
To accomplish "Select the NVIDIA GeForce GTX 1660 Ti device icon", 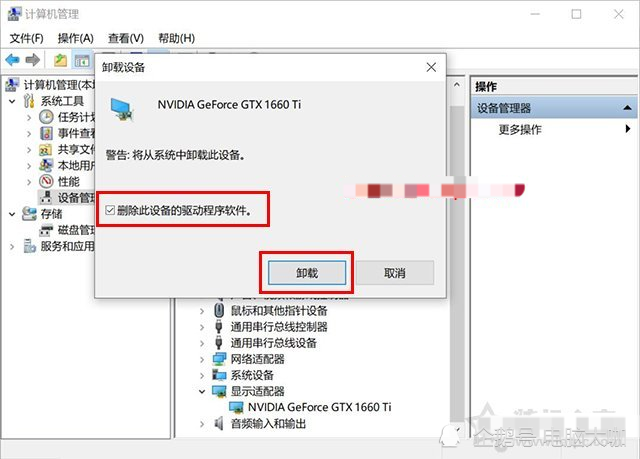I will [236, 407].
